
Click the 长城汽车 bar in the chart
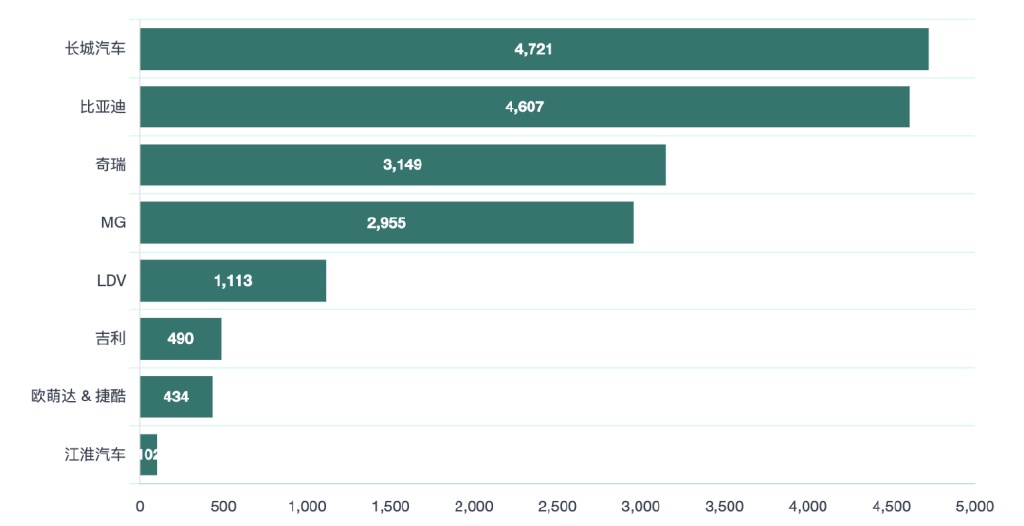(534, 49)
